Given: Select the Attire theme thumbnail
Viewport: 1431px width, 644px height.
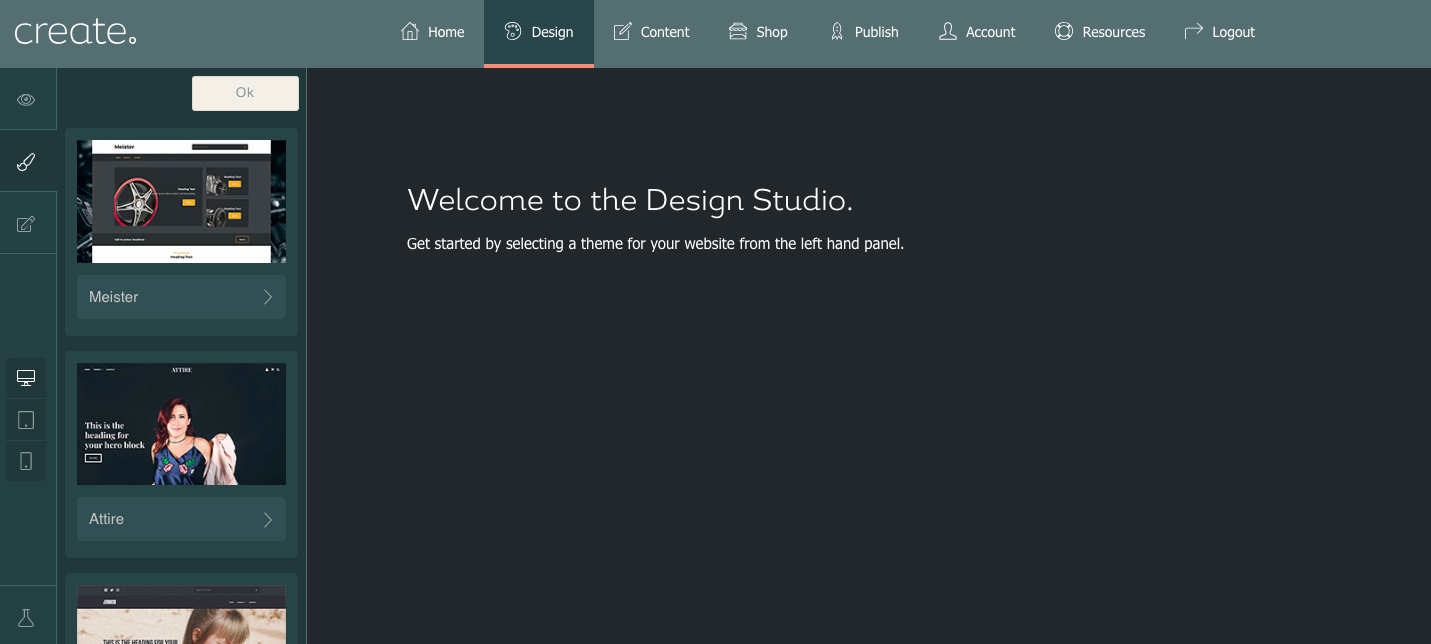Looking at the screenshot, I should point(181,424).
